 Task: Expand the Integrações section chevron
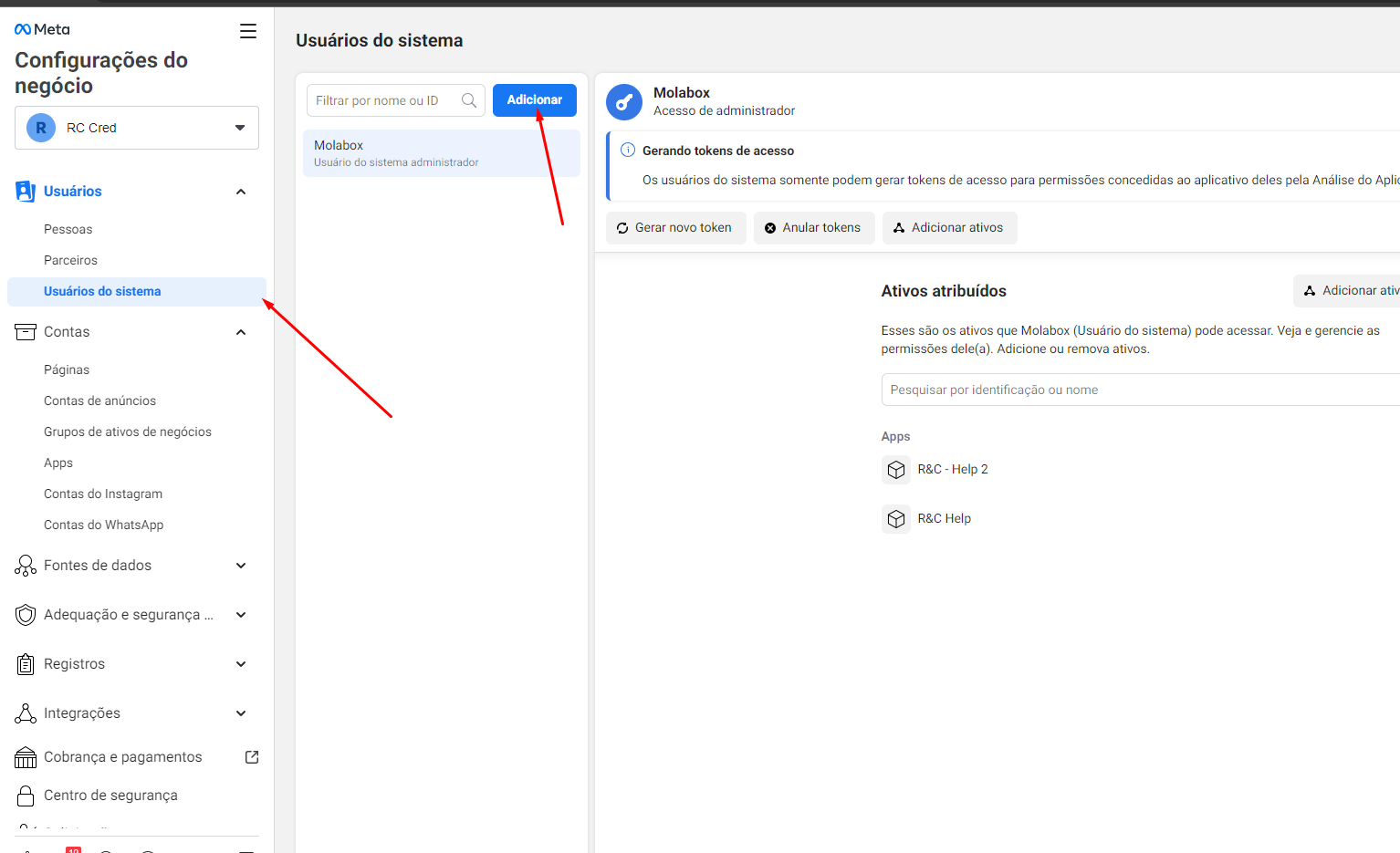pos(241,713)
